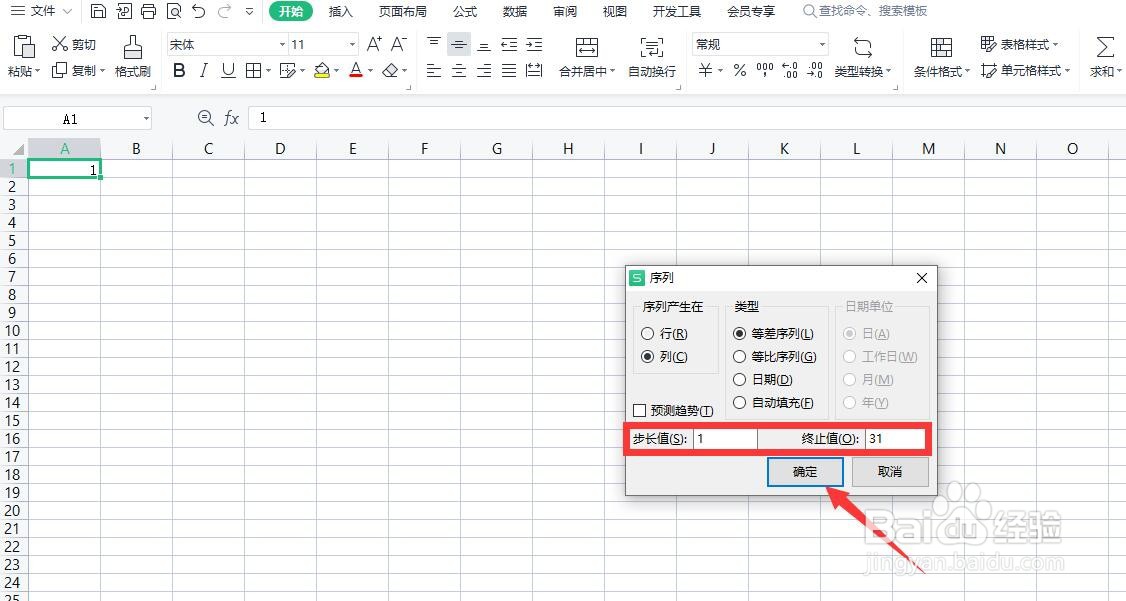Click the 终止值 input field
This screenshot has width=1126, height=601.
click(x=895, y=439)
